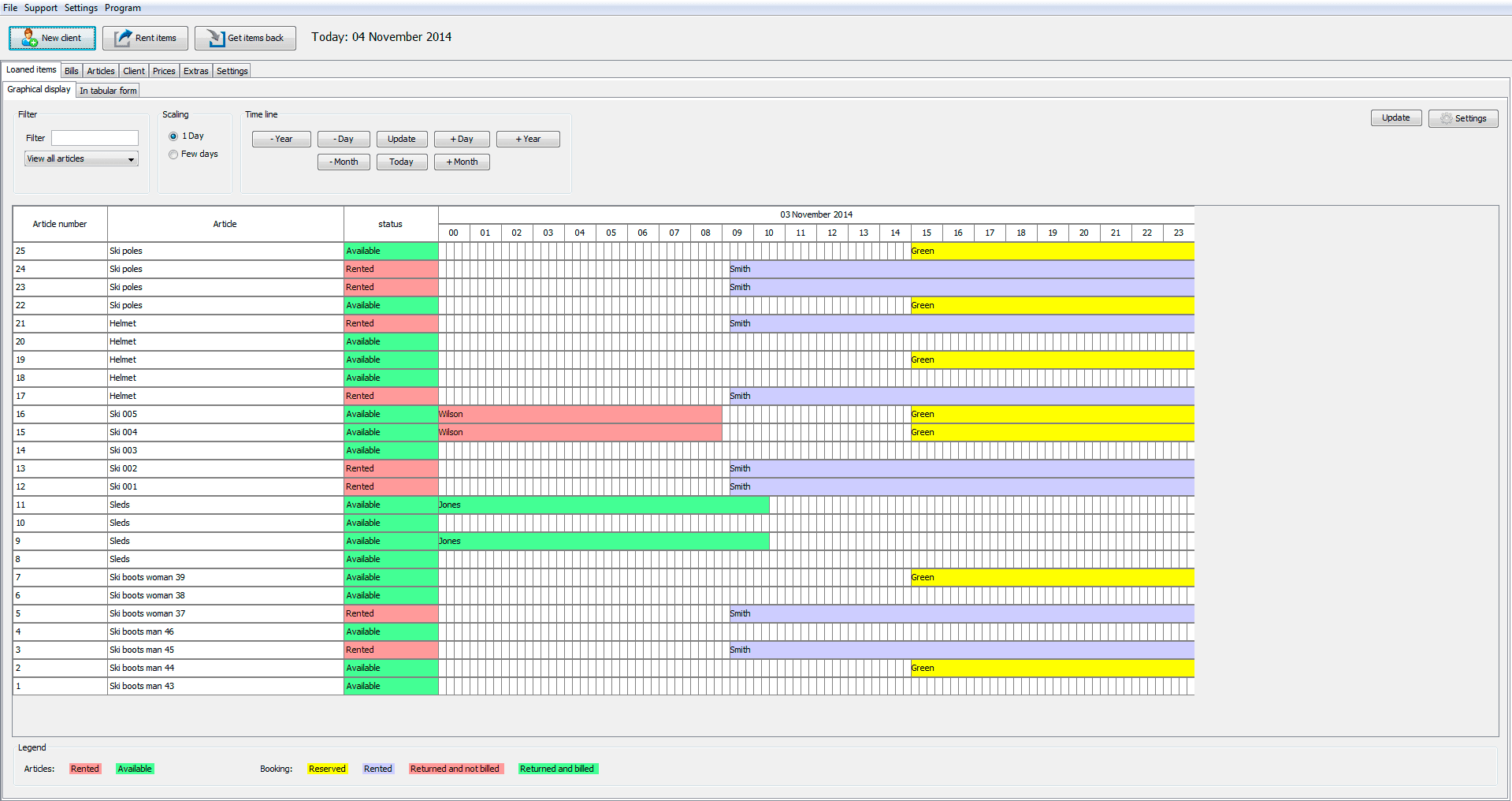Switch to the Bills tab
This screenshot has width=1512, height=801.
coord(72,71)
